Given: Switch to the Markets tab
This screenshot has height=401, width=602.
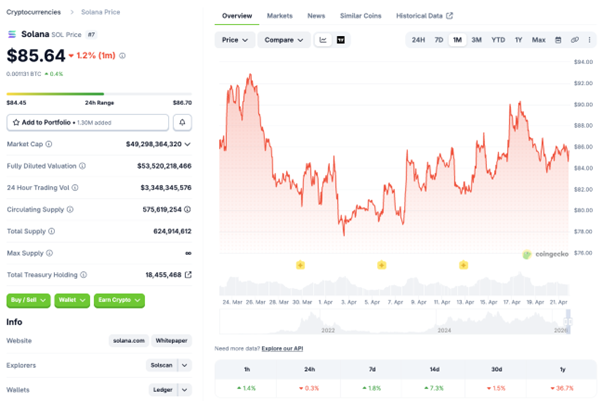Looking at the screenshot, I should coord(280,16).
